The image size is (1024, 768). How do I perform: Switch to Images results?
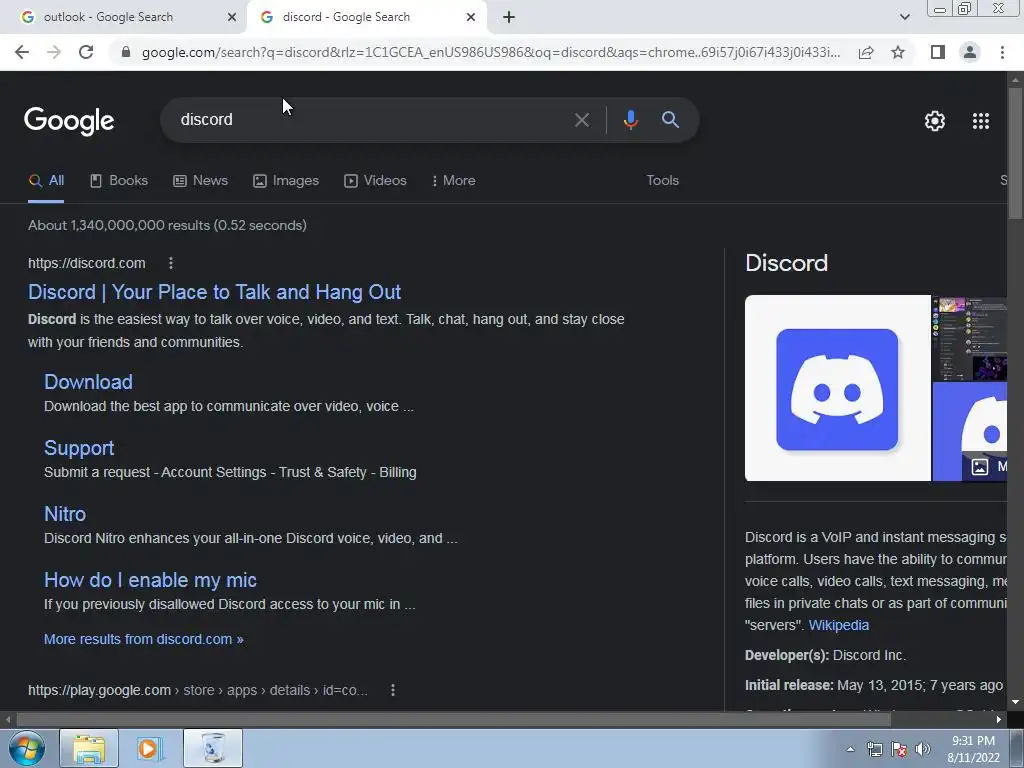click(x=286, y=181)
